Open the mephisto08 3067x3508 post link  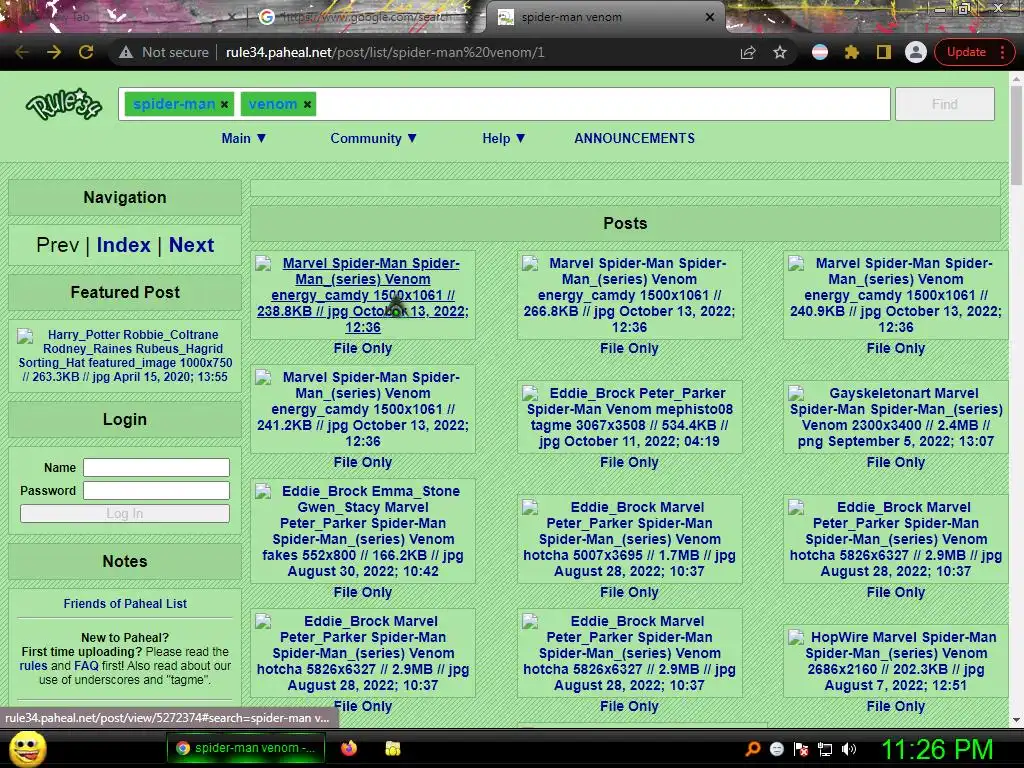click(629, 417)
